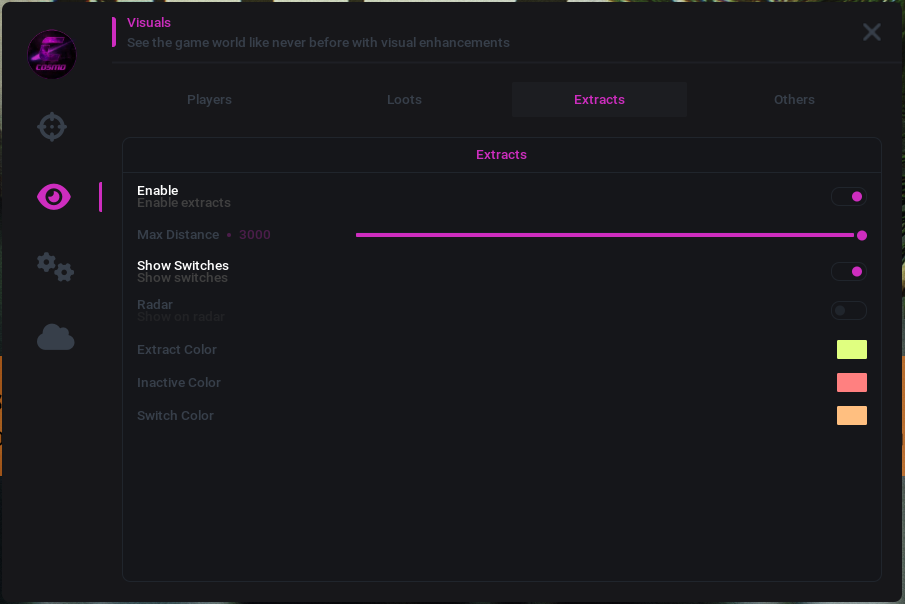This screenshot has width=905, height=604.
Task: Select the eye Visuals icon in sidebar
Action: click(54, 197)
